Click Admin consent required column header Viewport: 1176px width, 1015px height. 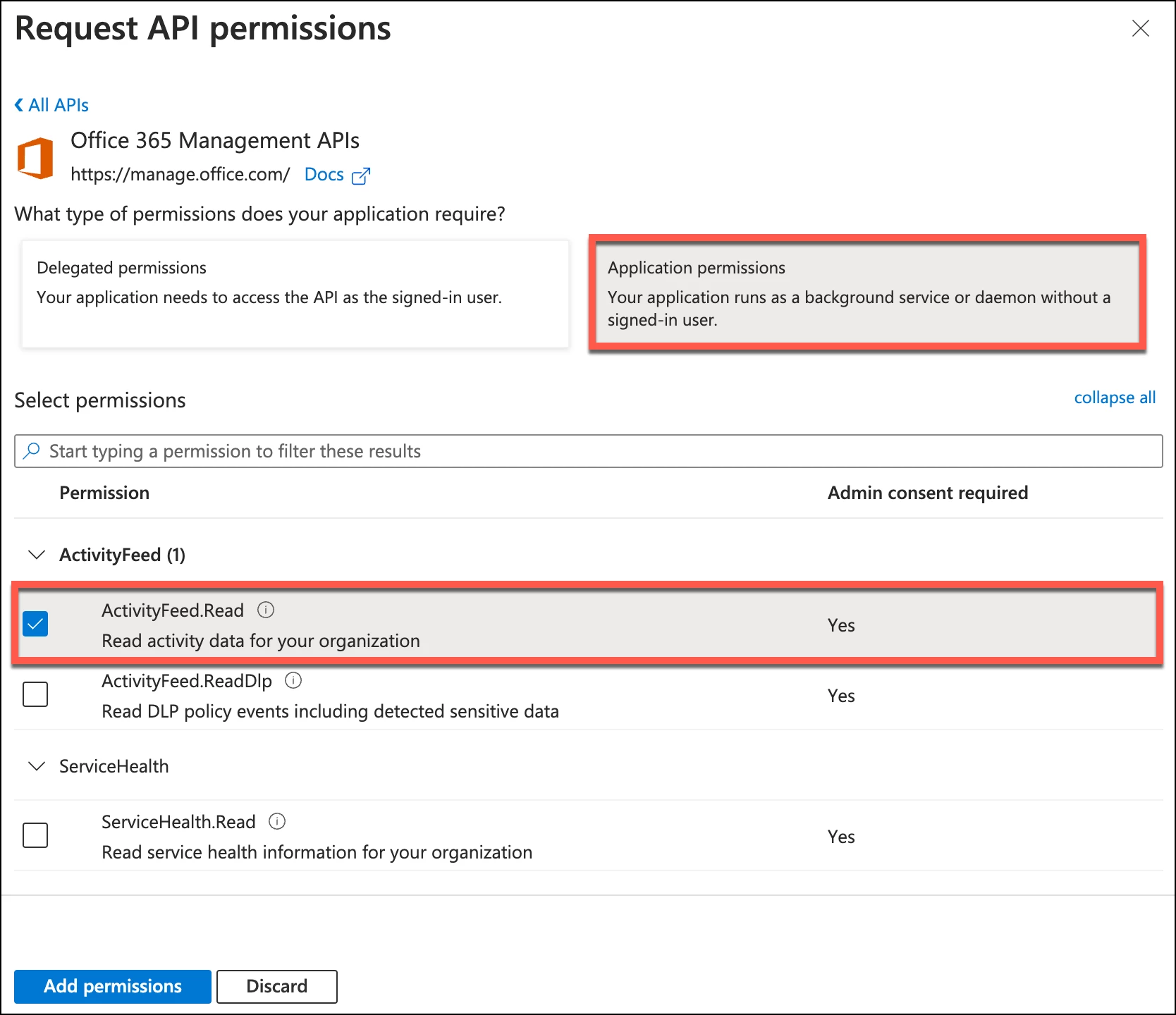(928, 493)
